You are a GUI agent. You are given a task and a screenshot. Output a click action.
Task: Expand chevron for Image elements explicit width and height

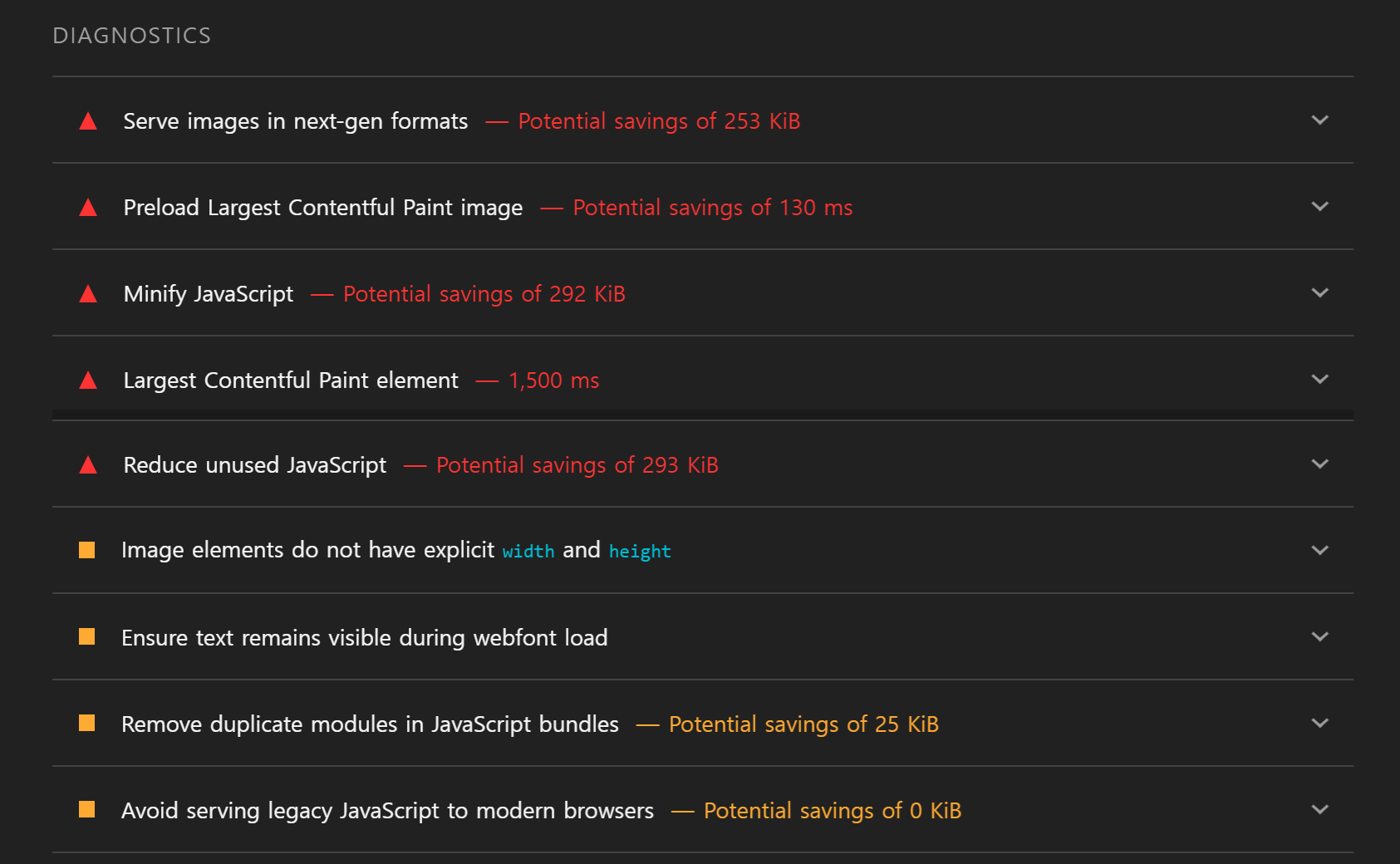(1319, 551)
